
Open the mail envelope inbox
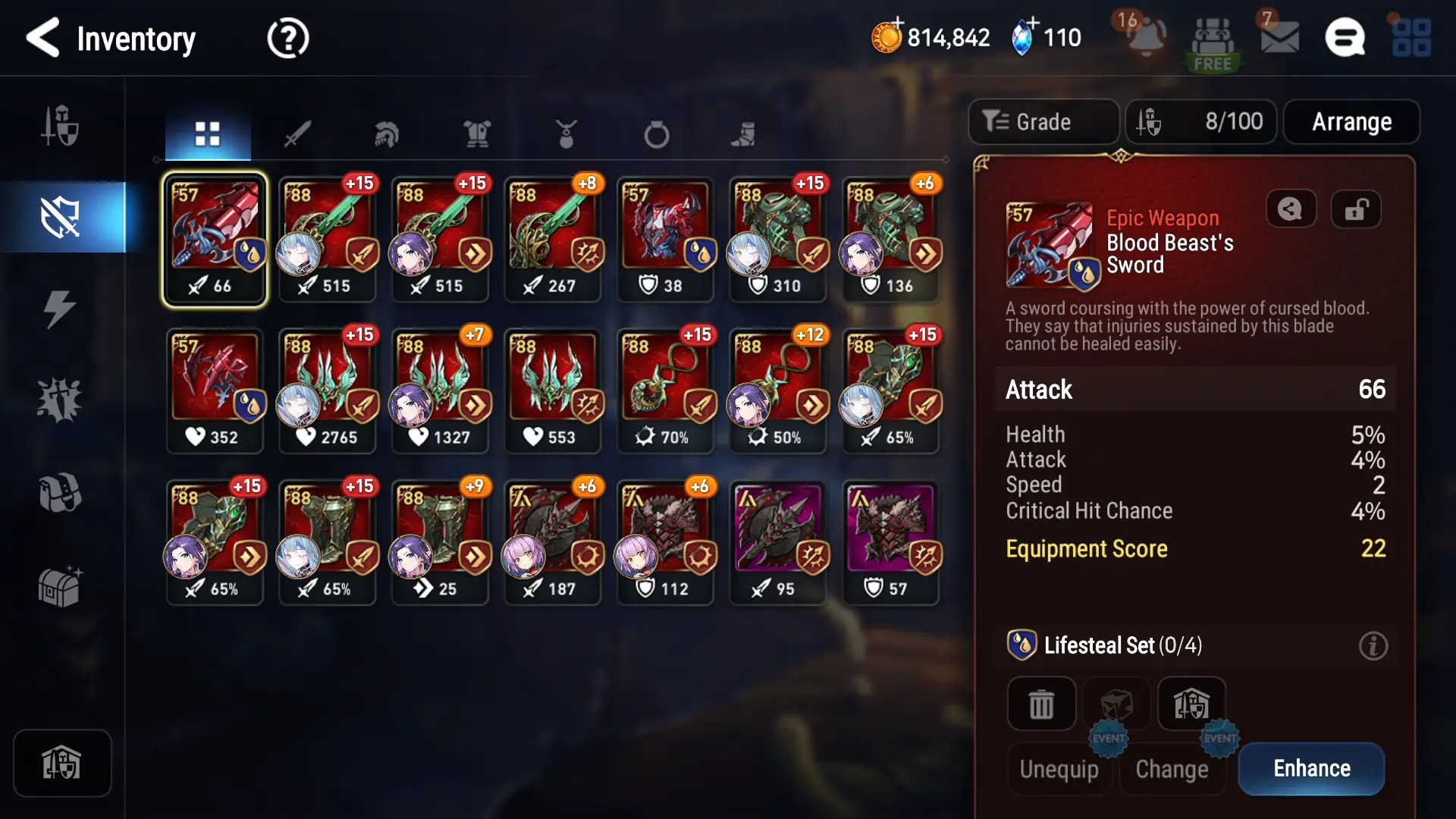coord(1280,36)
